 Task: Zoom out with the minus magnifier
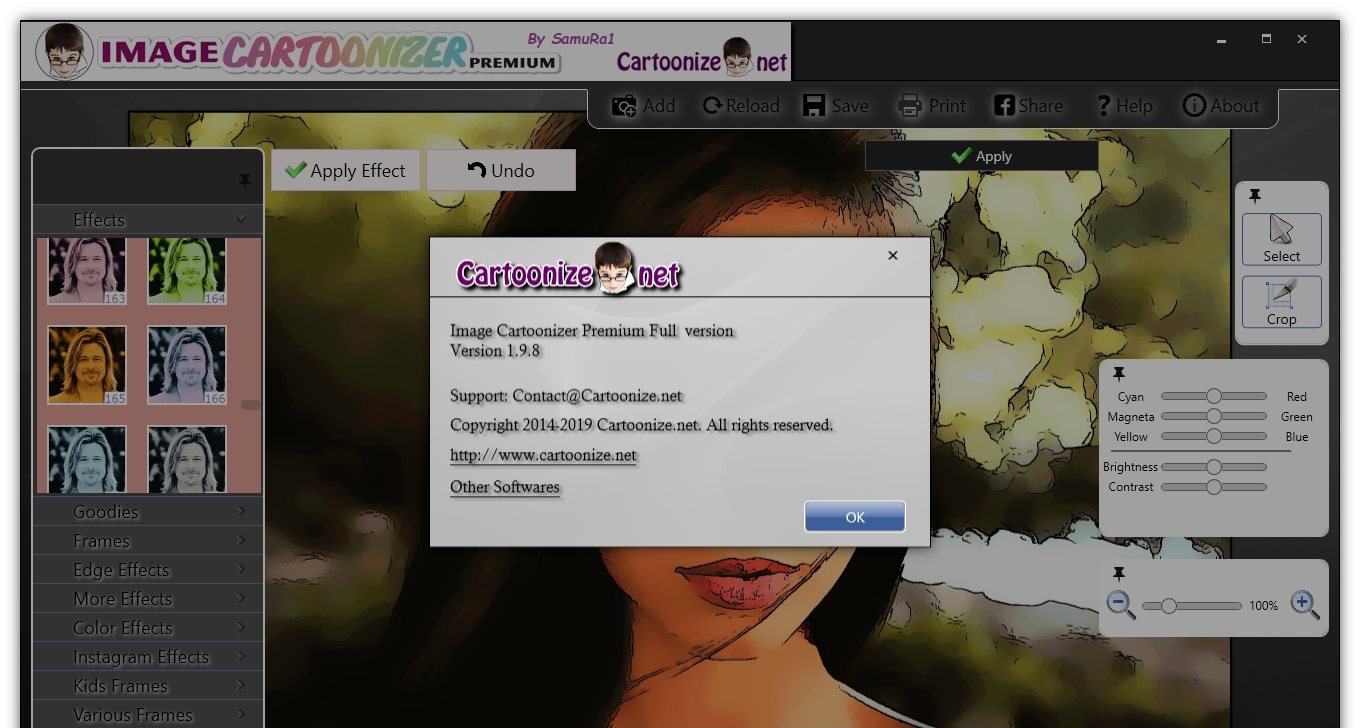1121,605
